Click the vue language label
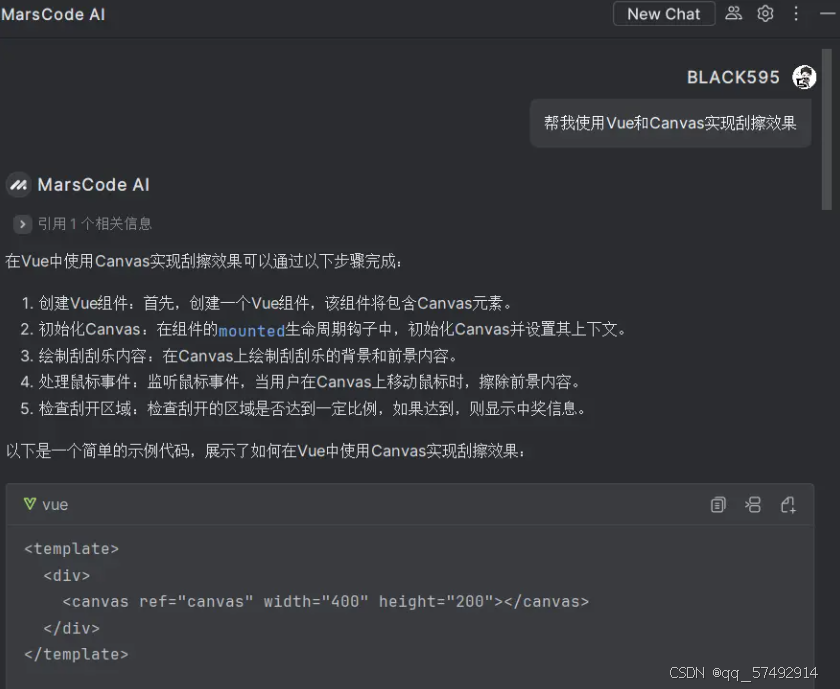This screenshot has width=840, height=689. coord(55,505)
